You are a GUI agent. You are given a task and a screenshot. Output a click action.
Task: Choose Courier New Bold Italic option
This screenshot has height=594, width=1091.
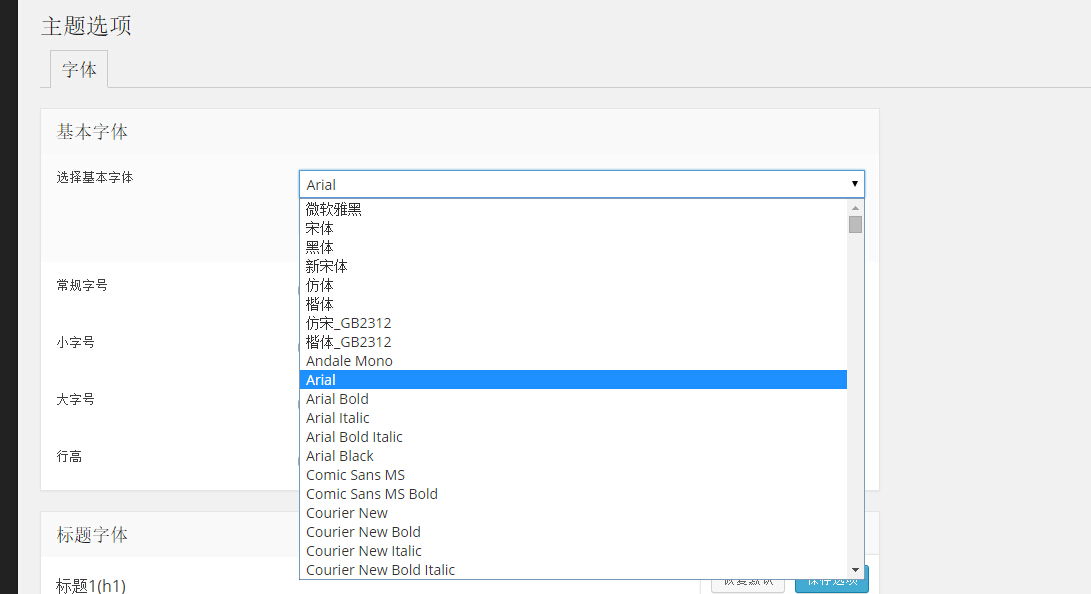pyautogui.click(x=380, y=570)
